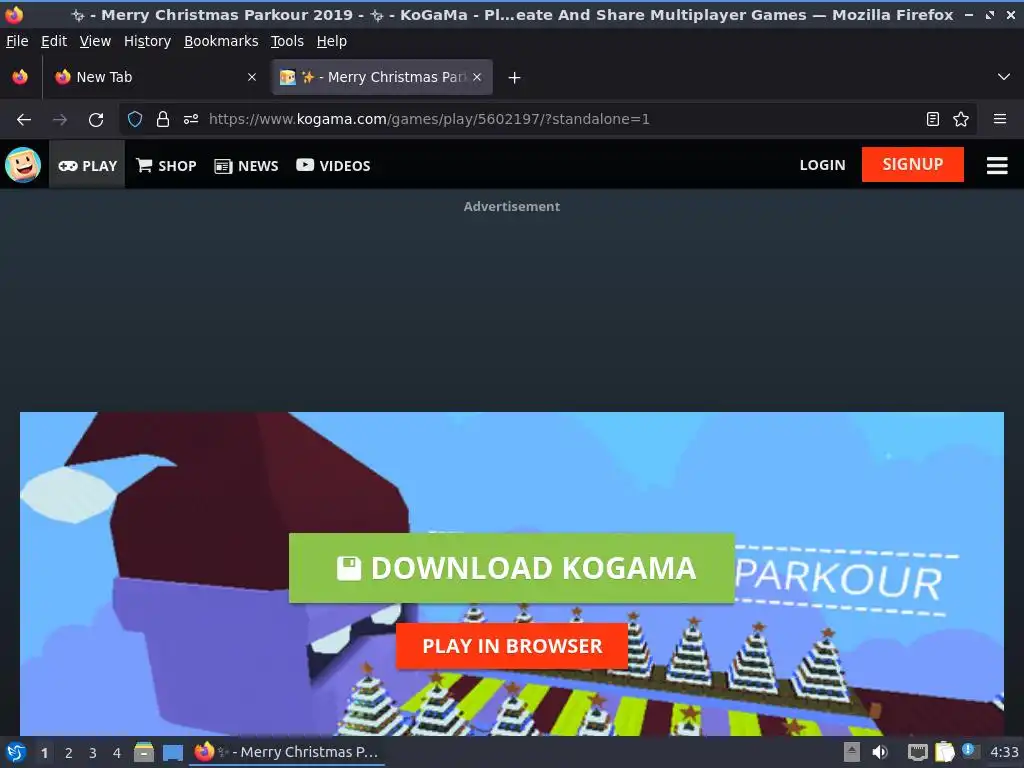Viewport: 1024px width, 768px height.
Task: Click the clock showing 4:33
Action: coord(1004,752)
